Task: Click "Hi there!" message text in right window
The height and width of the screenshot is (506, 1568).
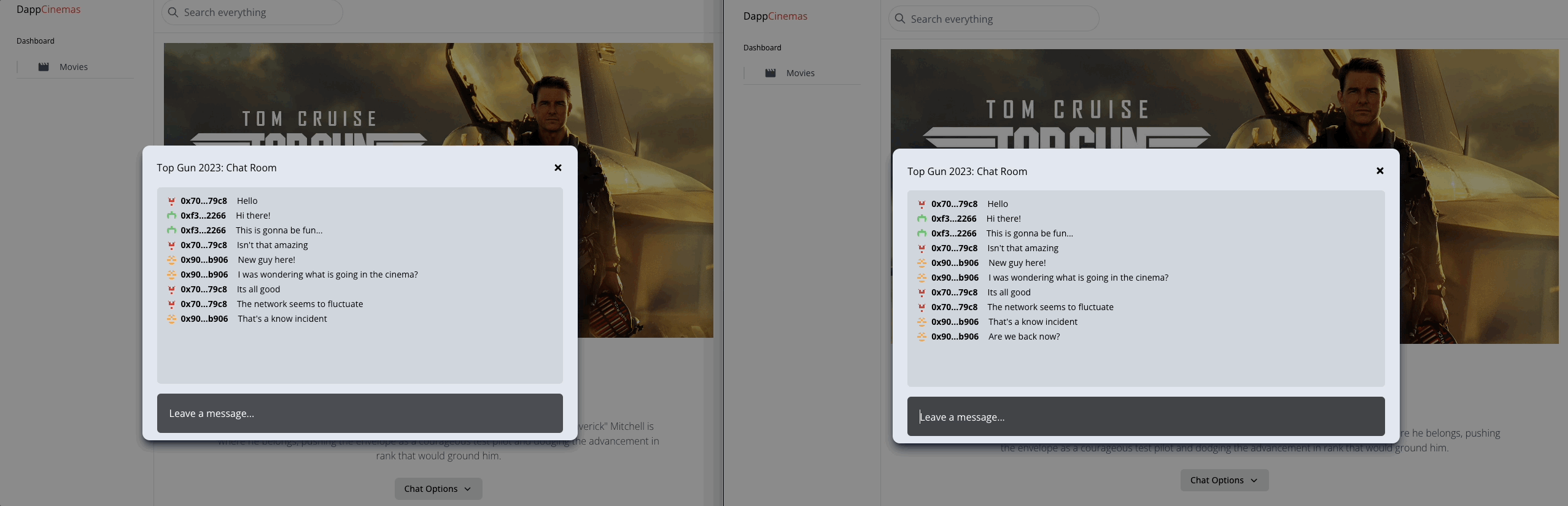Action: point(1004,219)
